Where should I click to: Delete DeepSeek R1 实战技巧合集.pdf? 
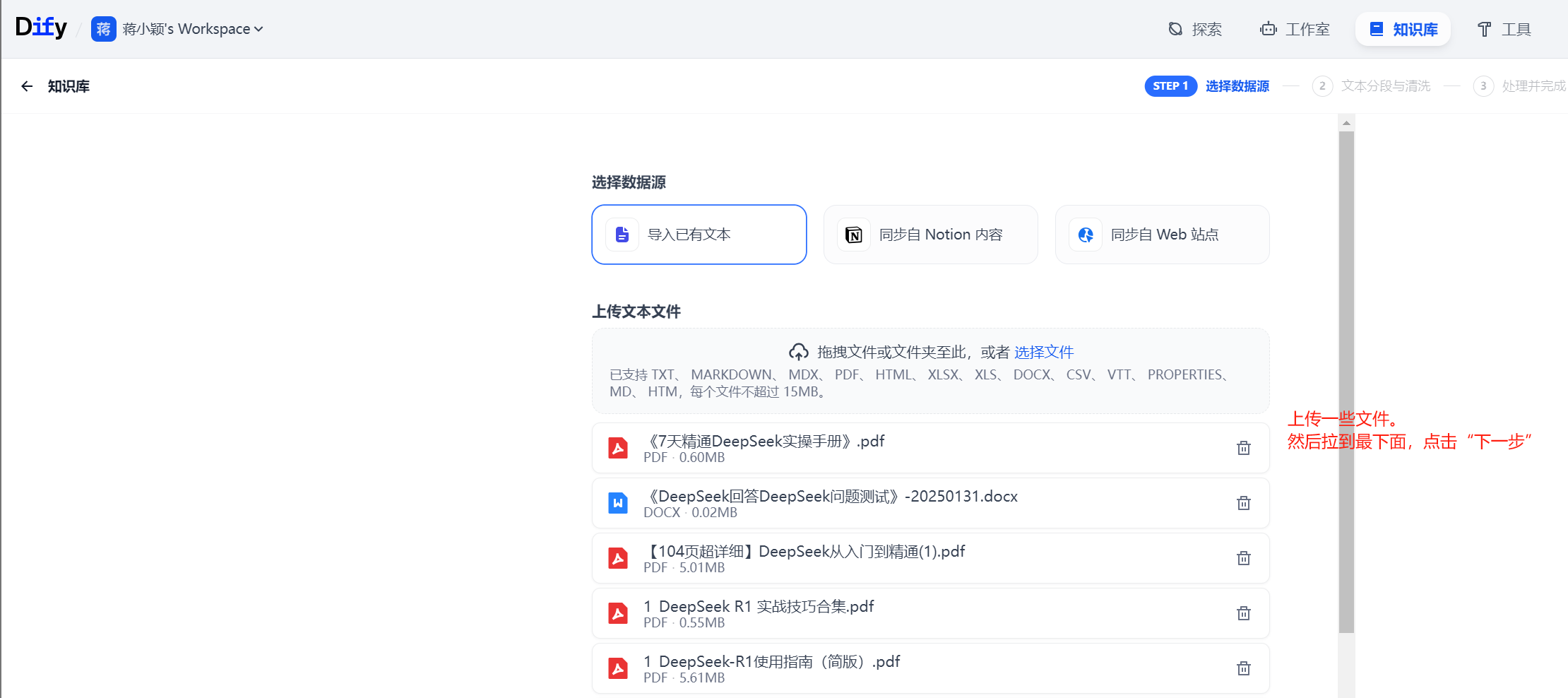(x=1244, y=613)
